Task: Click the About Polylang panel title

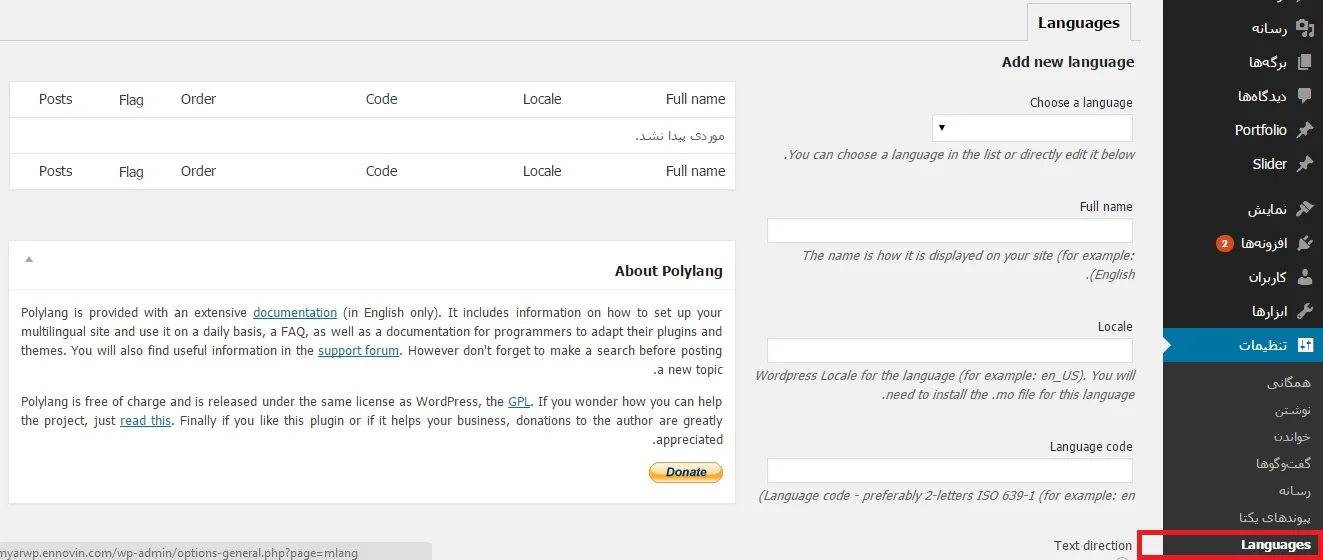Action: tap(668, 271)
